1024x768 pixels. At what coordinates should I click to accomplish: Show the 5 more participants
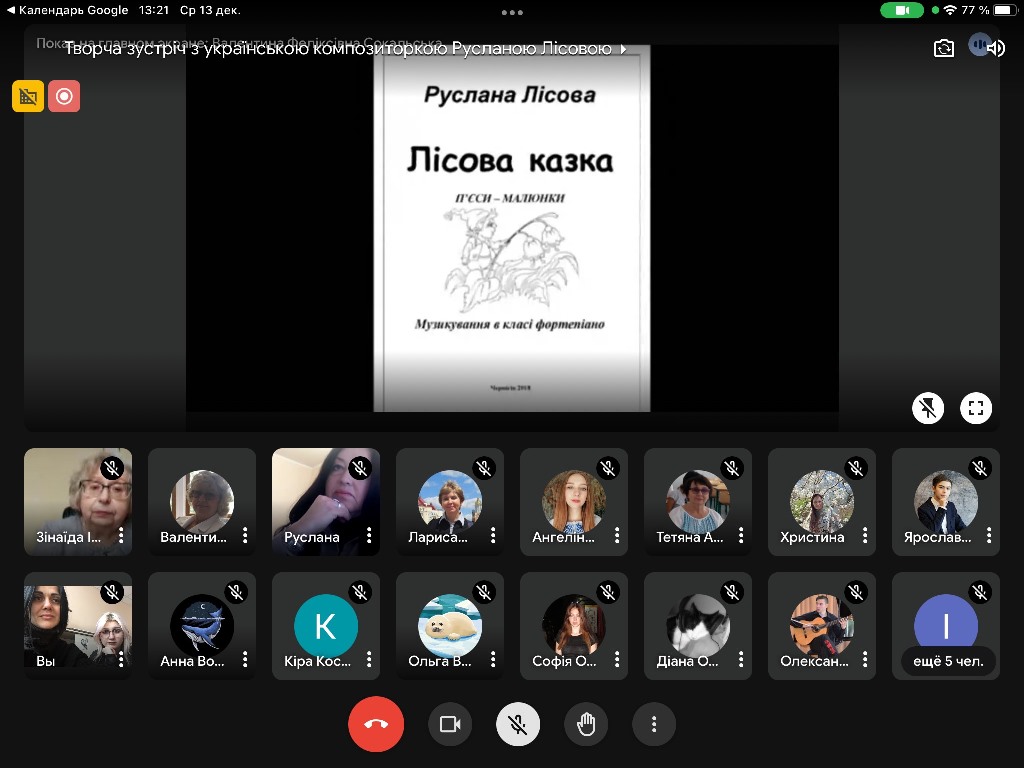click(945, 660)
